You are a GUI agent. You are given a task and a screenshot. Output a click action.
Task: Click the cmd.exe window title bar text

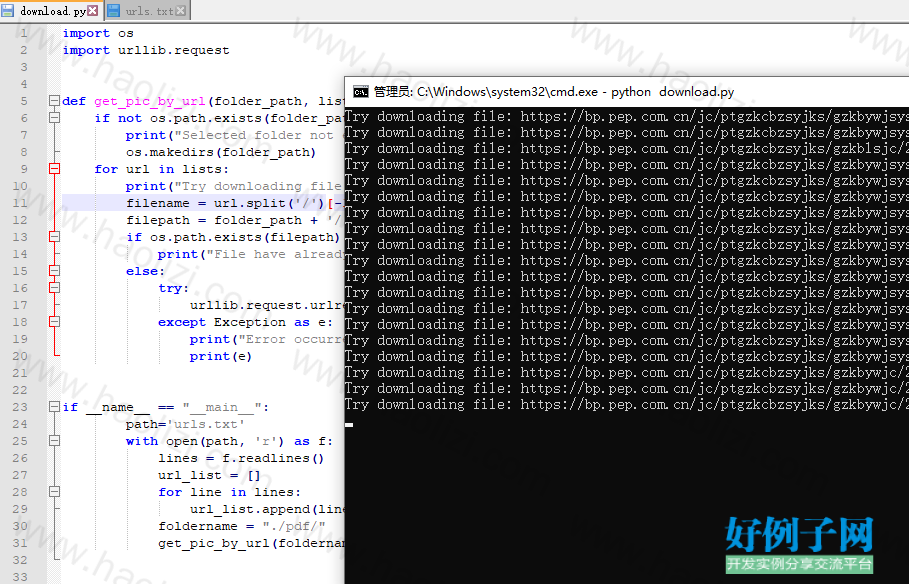click(x=554, y=92)
